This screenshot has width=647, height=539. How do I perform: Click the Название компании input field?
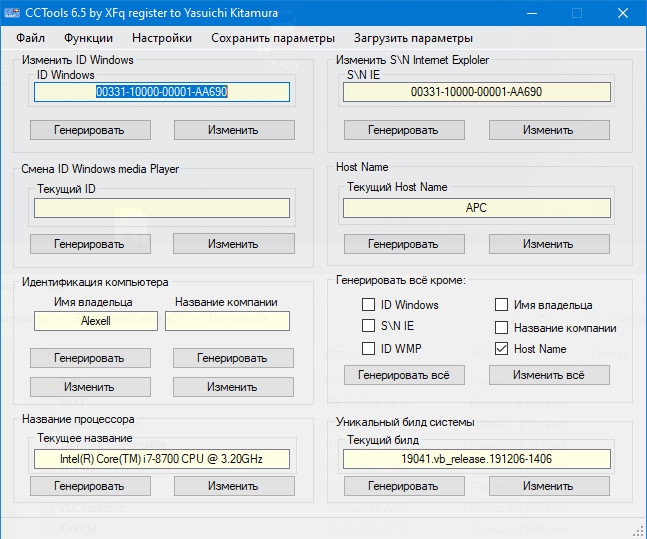click(x=227, y=321)
